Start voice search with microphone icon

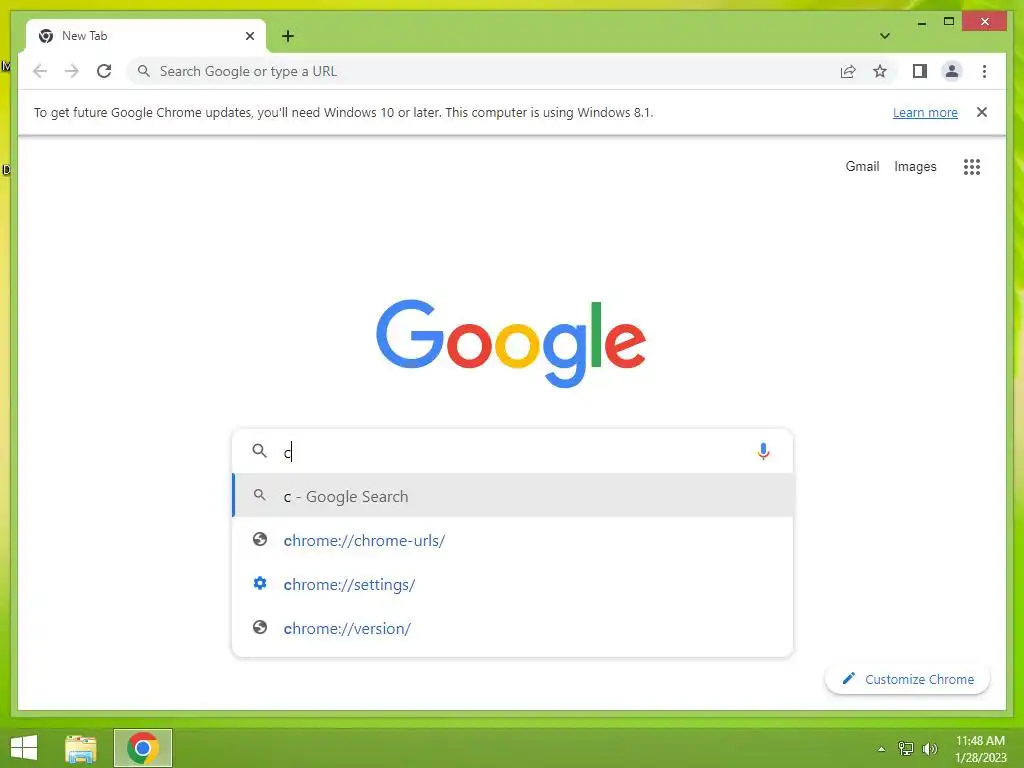[x=763, y=451]
